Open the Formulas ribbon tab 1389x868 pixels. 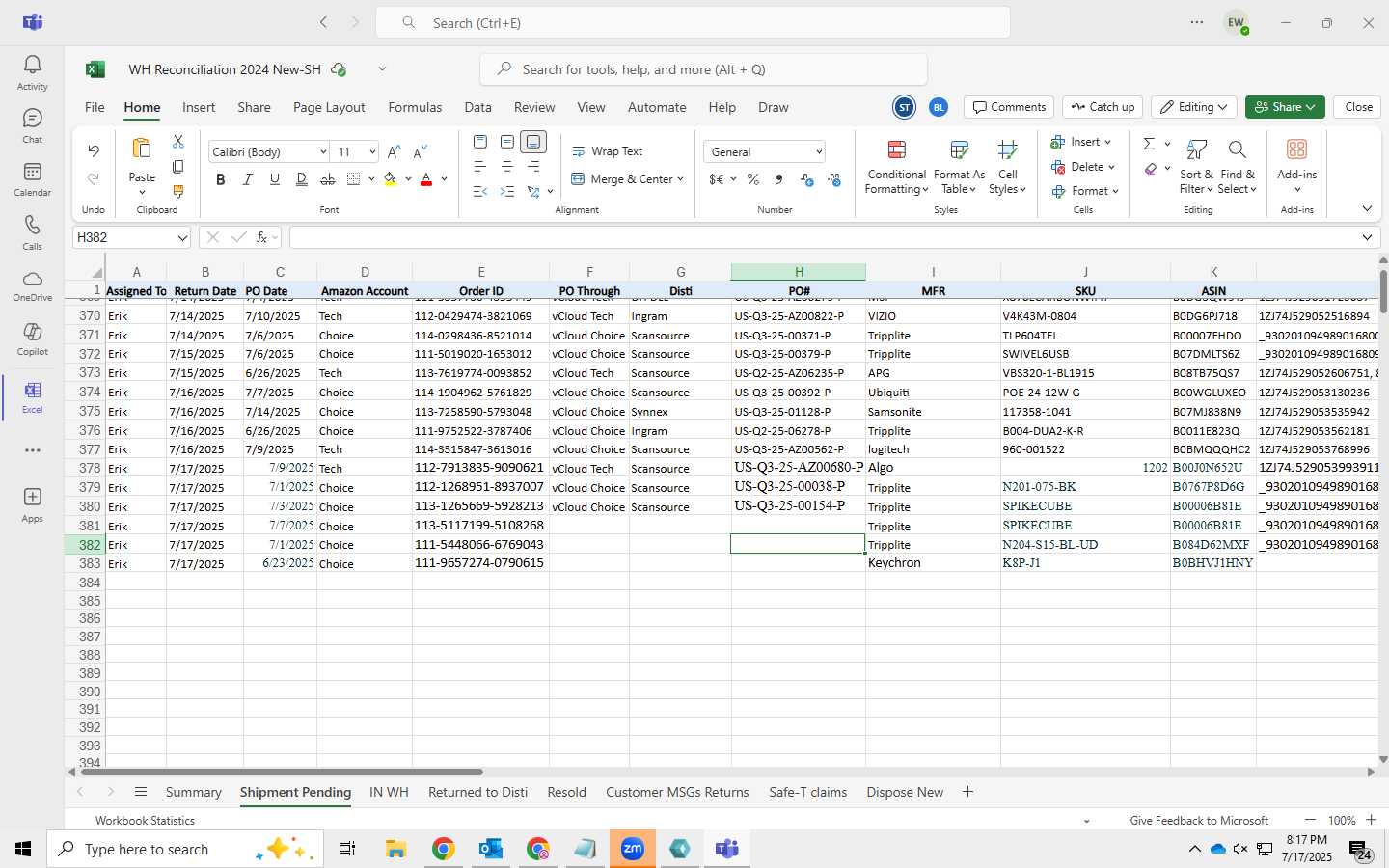pos(415,107)
